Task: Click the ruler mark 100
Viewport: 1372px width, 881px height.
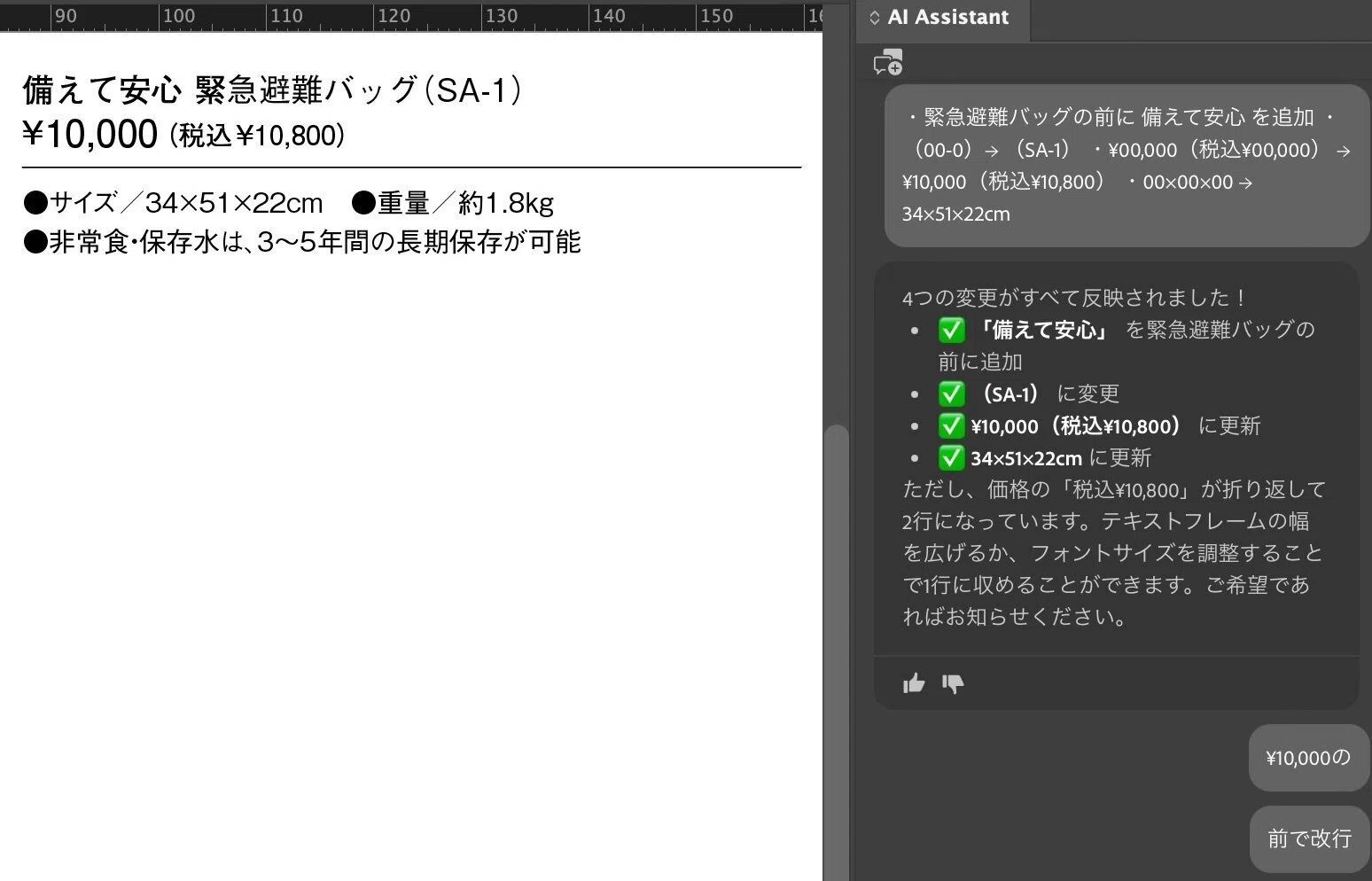Action: point(179,16)
